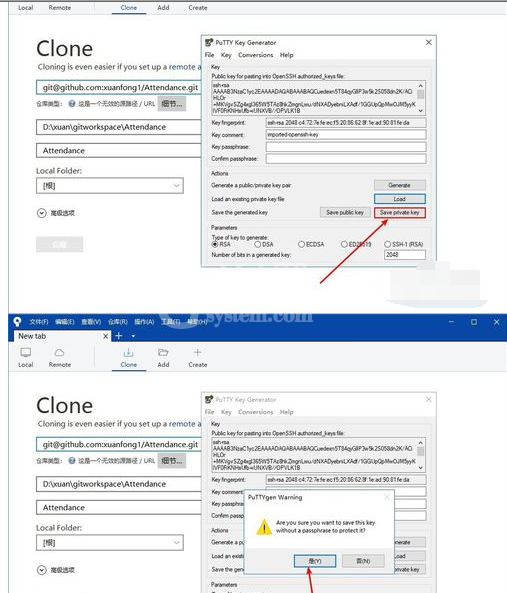The height and width of the screenshot is (593, 507).
Task: Open the 仓库(R) menu
Action: tap(118, 322)
